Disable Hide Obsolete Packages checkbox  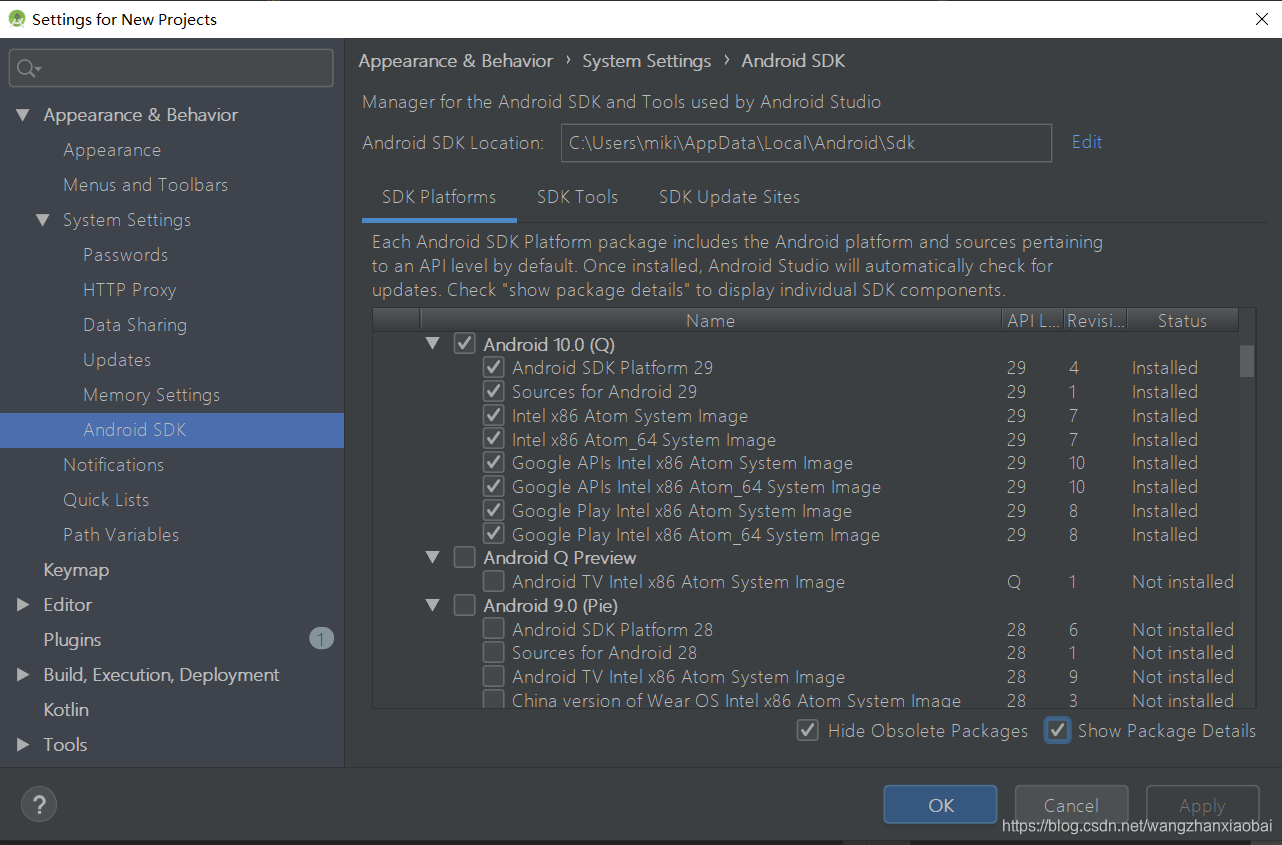807,731
